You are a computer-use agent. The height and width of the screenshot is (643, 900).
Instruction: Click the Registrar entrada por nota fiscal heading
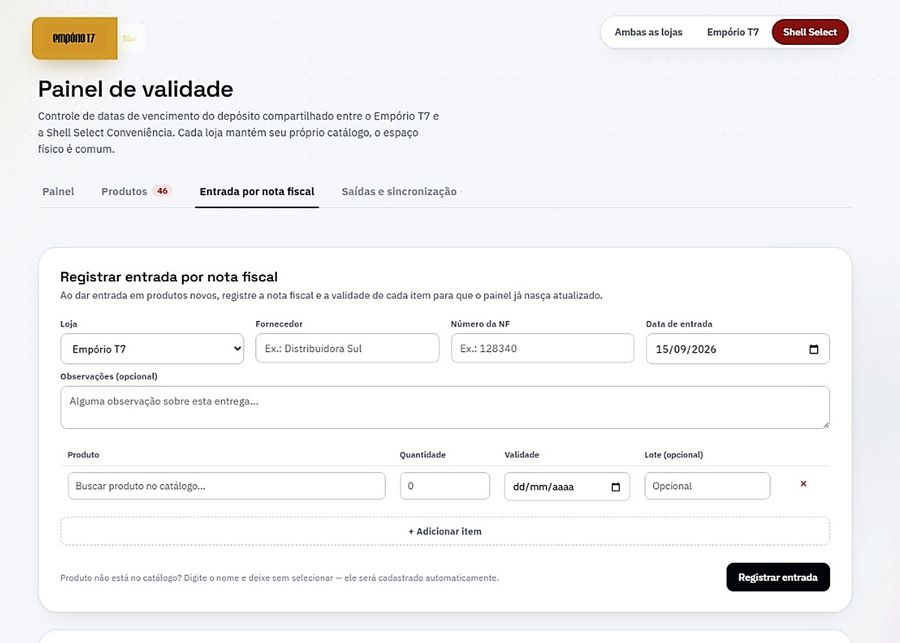[x=169, y=277]
